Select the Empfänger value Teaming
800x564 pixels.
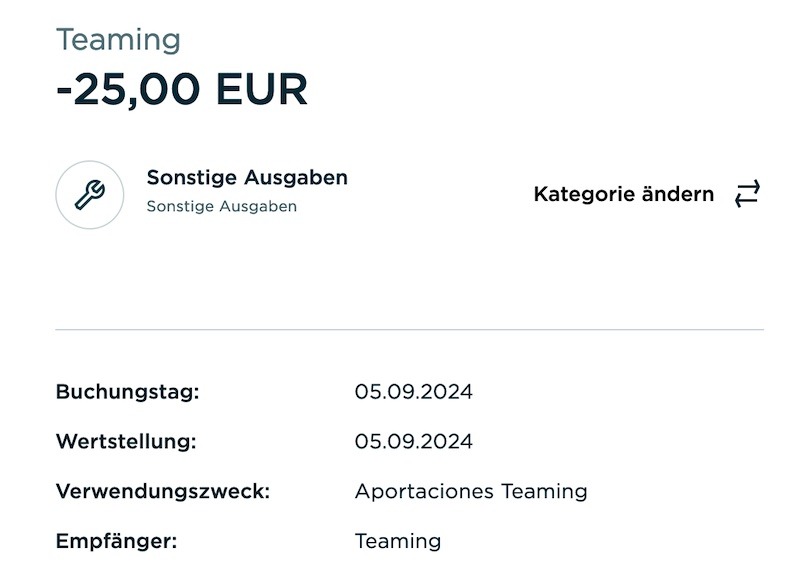point(398,542)
